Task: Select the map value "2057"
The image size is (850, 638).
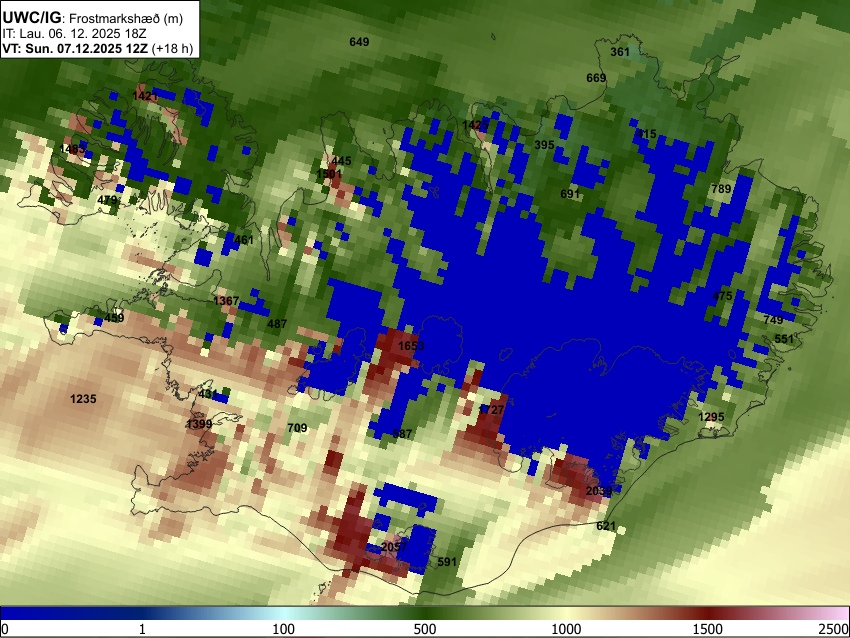Action: click(394, 546)
